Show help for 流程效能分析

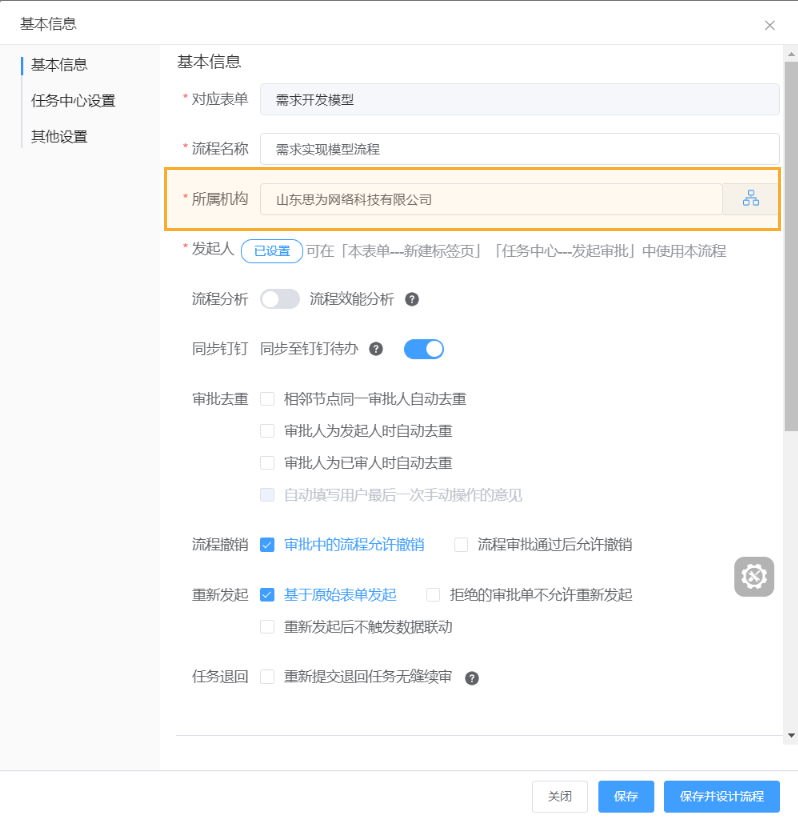click(412, 299)
